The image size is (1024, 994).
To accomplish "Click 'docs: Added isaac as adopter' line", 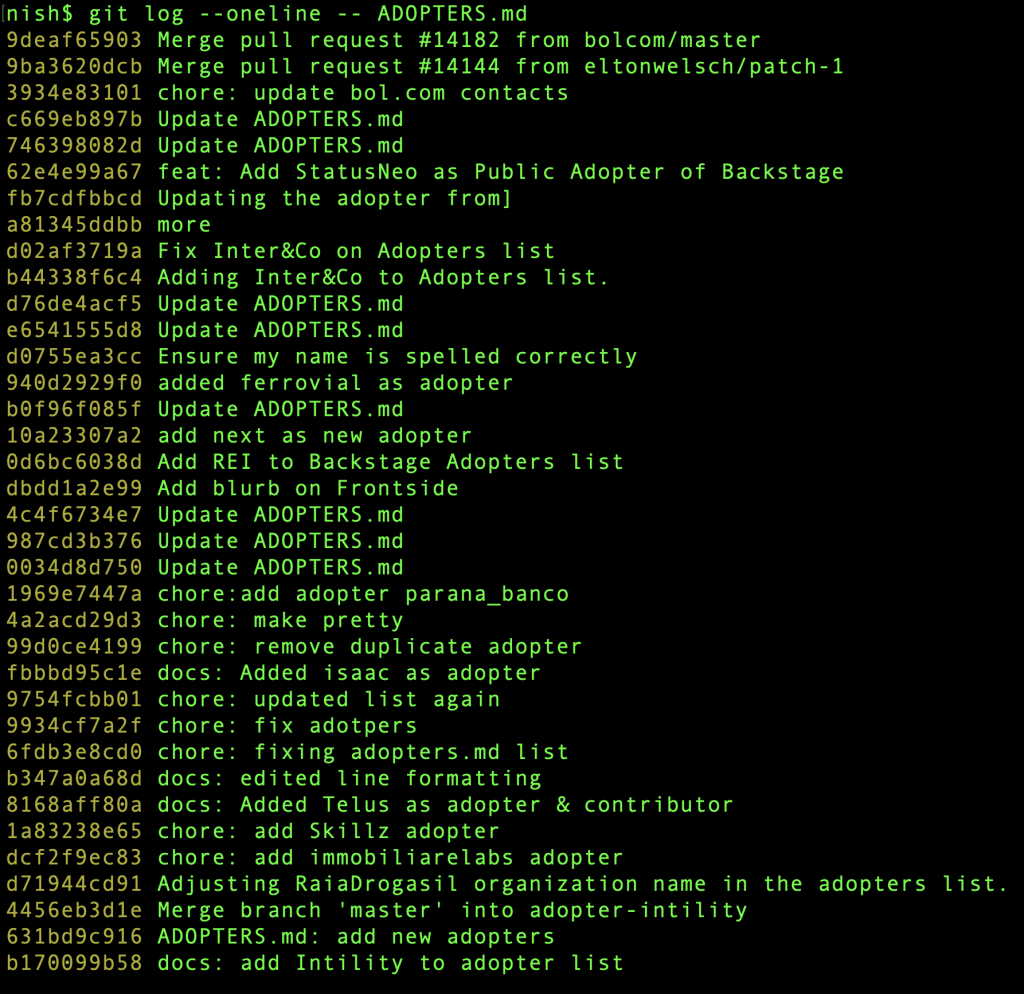I will 349,673.
